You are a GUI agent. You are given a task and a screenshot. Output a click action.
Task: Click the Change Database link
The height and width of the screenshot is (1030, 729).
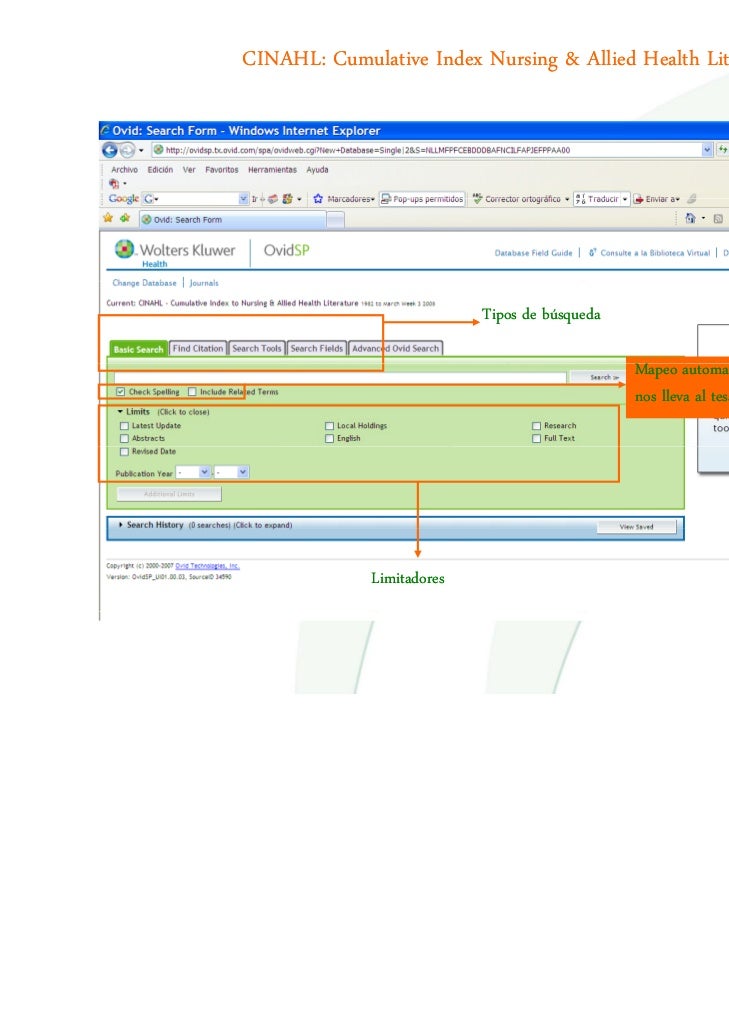point(144,283)
